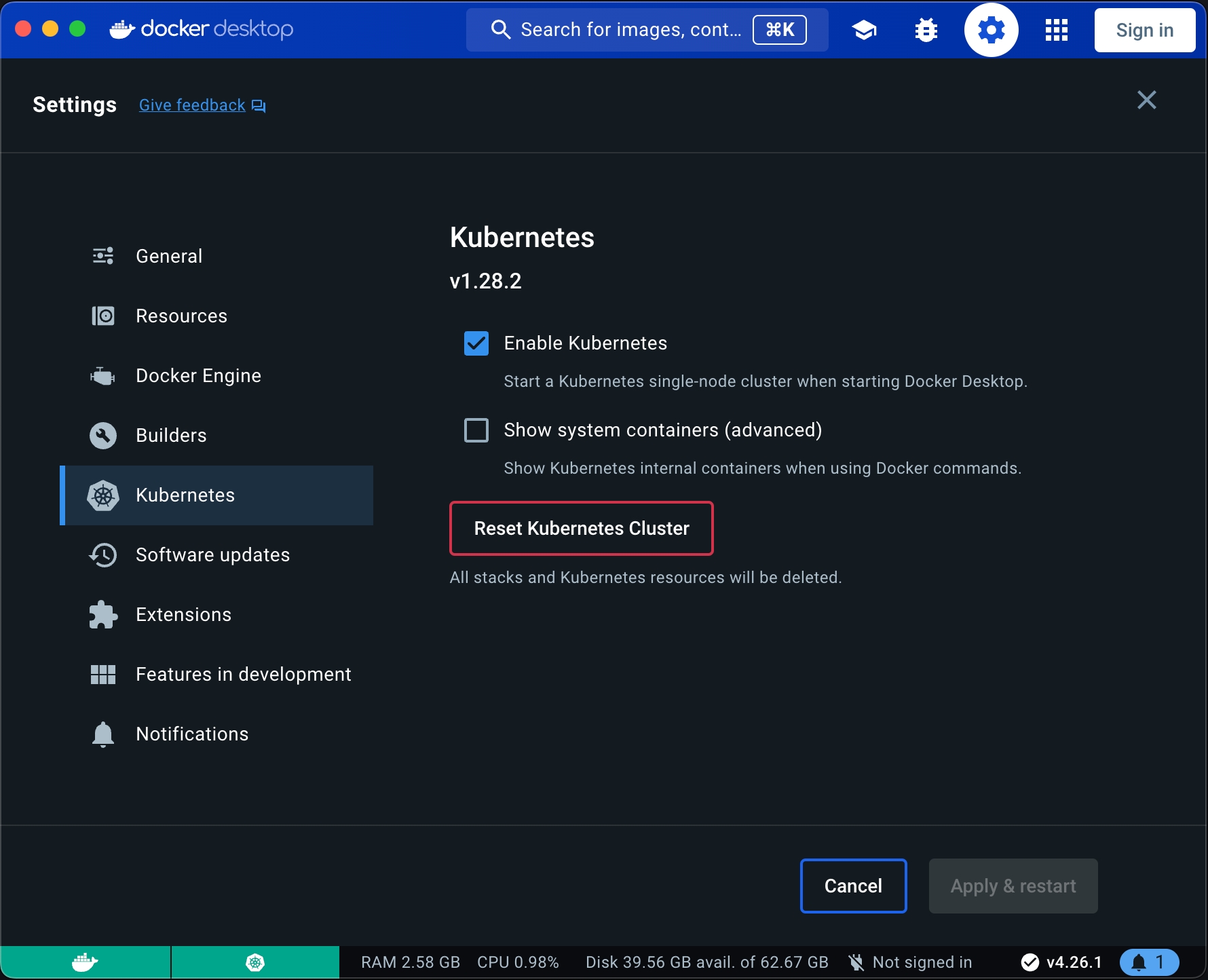Screen dimensions: 1208x980
Task: Open the apps grid icon in header
Action: pos(1056,31)
